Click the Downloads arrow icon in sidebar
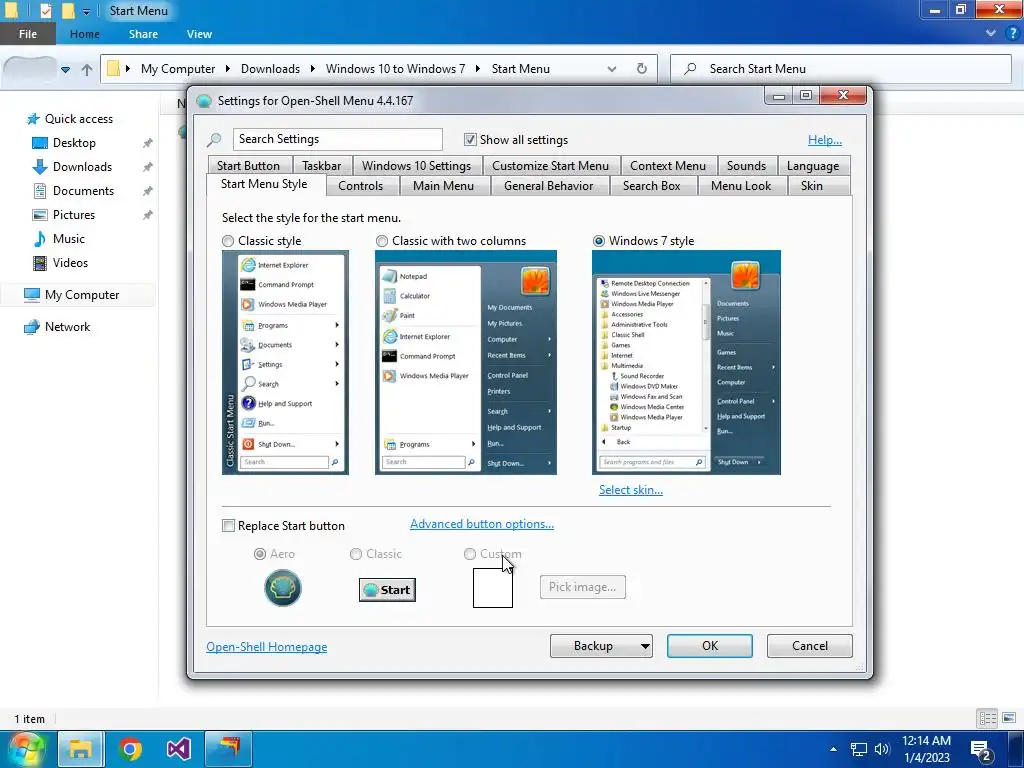The height and width of the screenshot is (768, 1024). click(x=40, y=167)
